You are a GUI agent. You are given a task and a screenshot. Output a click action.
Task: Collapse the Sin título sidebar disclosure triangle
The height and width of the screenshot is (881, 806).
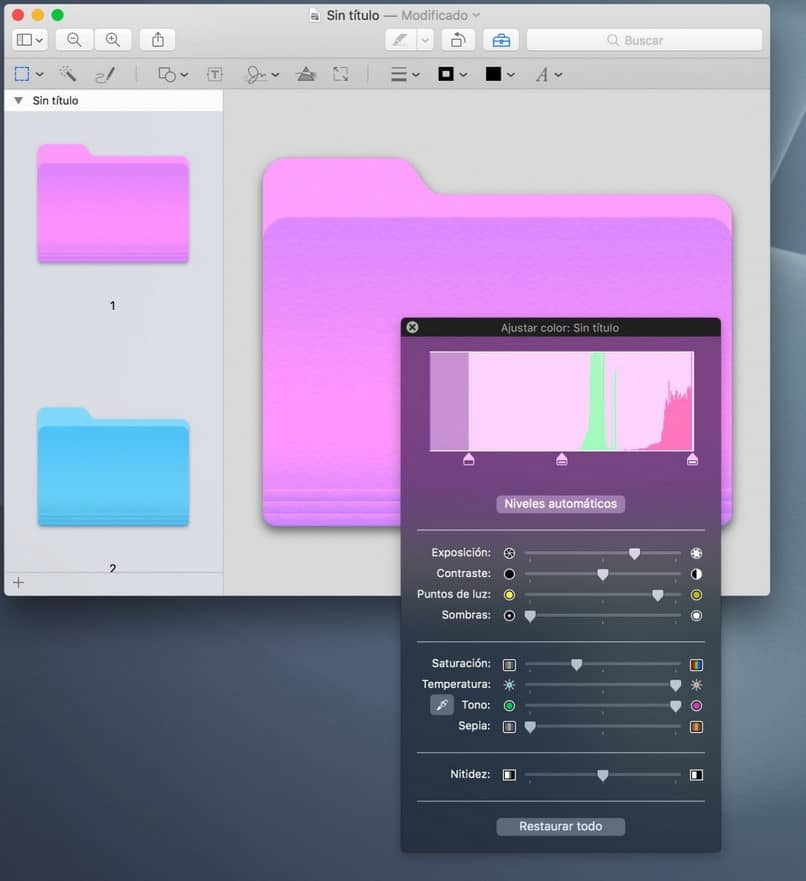pos(18,101)
